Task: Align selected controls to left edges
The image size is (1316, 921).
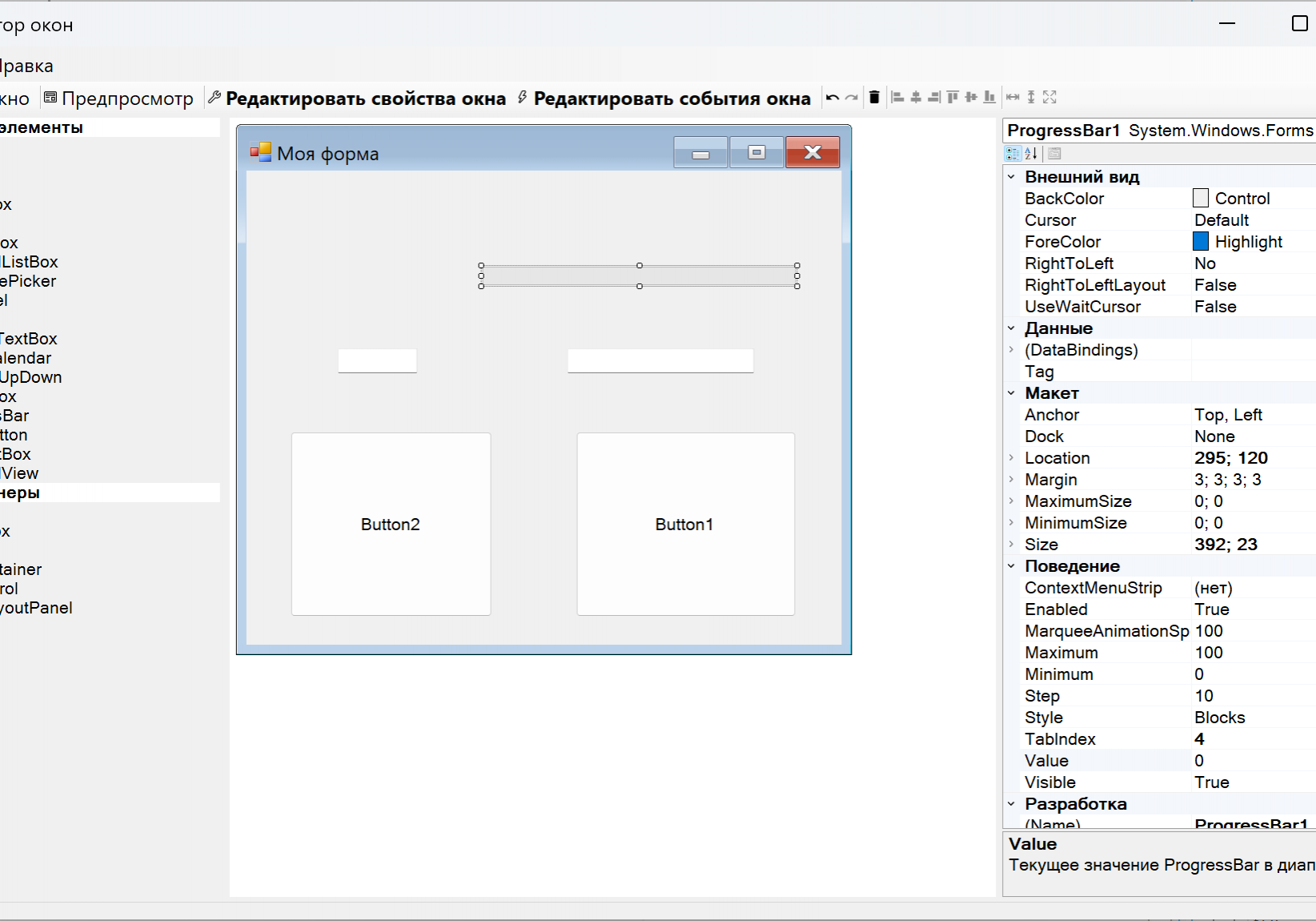Action: (897, 98)
